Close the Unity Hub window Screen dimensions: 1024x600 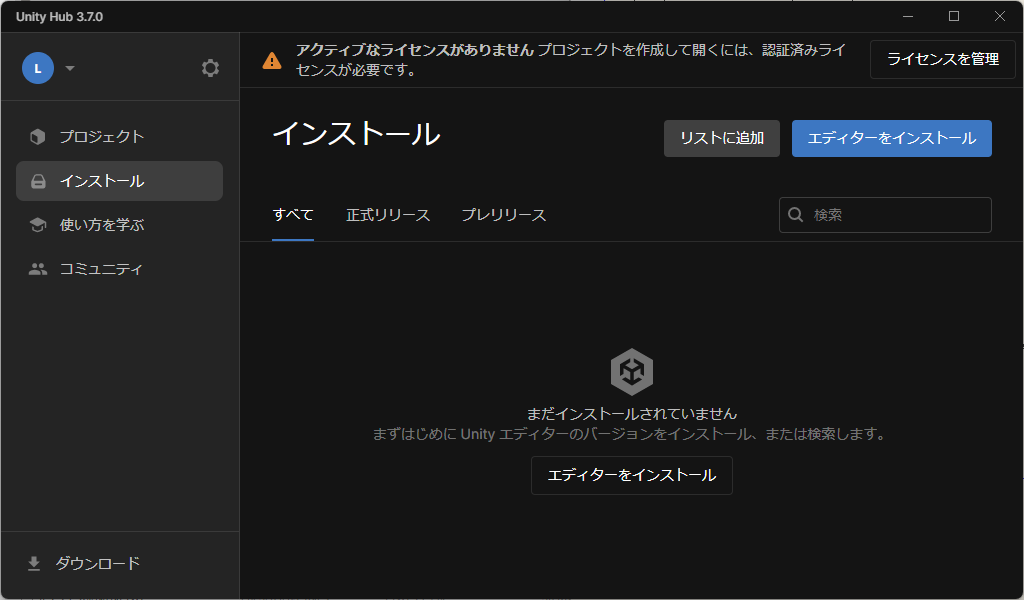click(1000, 16)
